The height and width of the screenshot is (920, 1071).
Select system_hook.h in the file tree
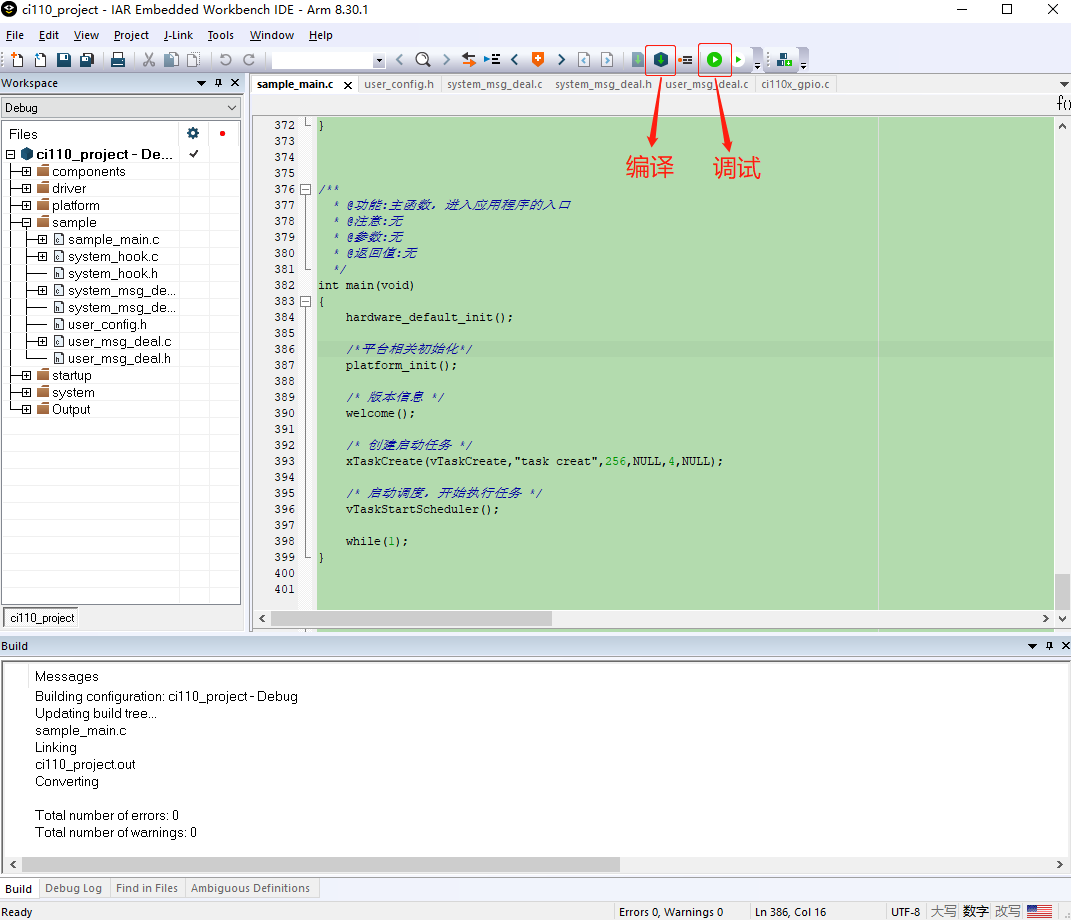tap(113, 273)
